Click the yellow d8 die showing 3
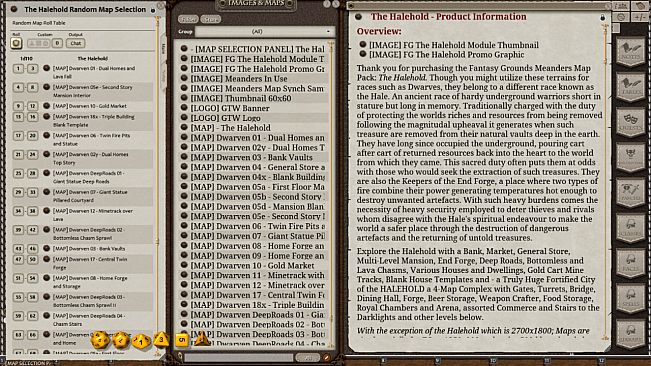This screenshot has width=651, height=366. [x=161, y=340]
